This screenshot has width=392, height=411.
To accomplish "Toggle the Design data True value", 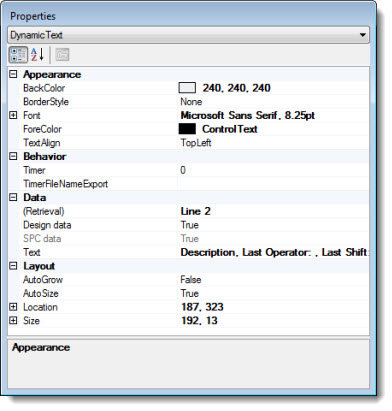I will point(273,225).
